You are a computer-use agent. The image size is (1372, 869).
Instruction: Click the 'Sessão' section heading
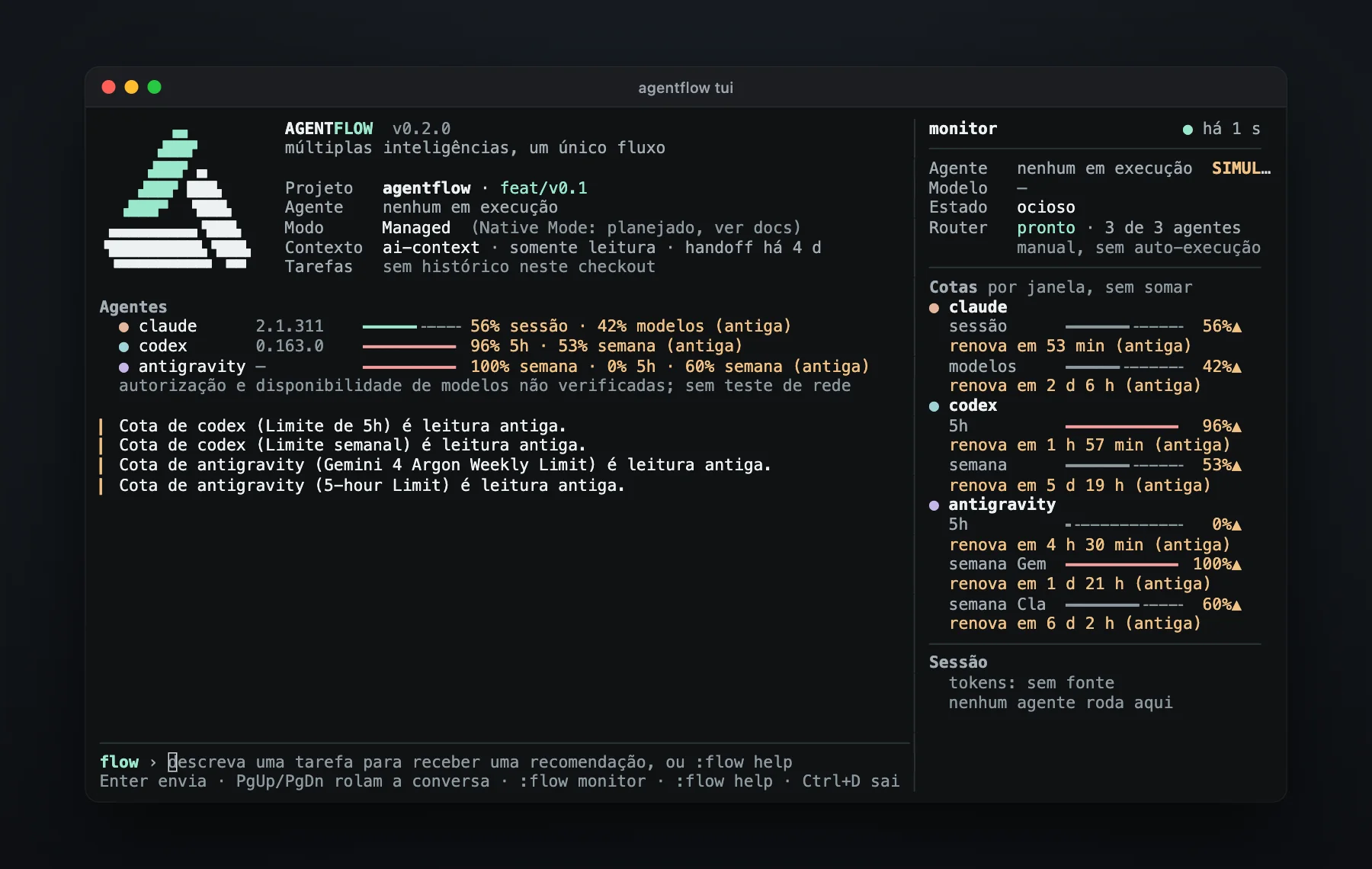click(x=958, y=662)
